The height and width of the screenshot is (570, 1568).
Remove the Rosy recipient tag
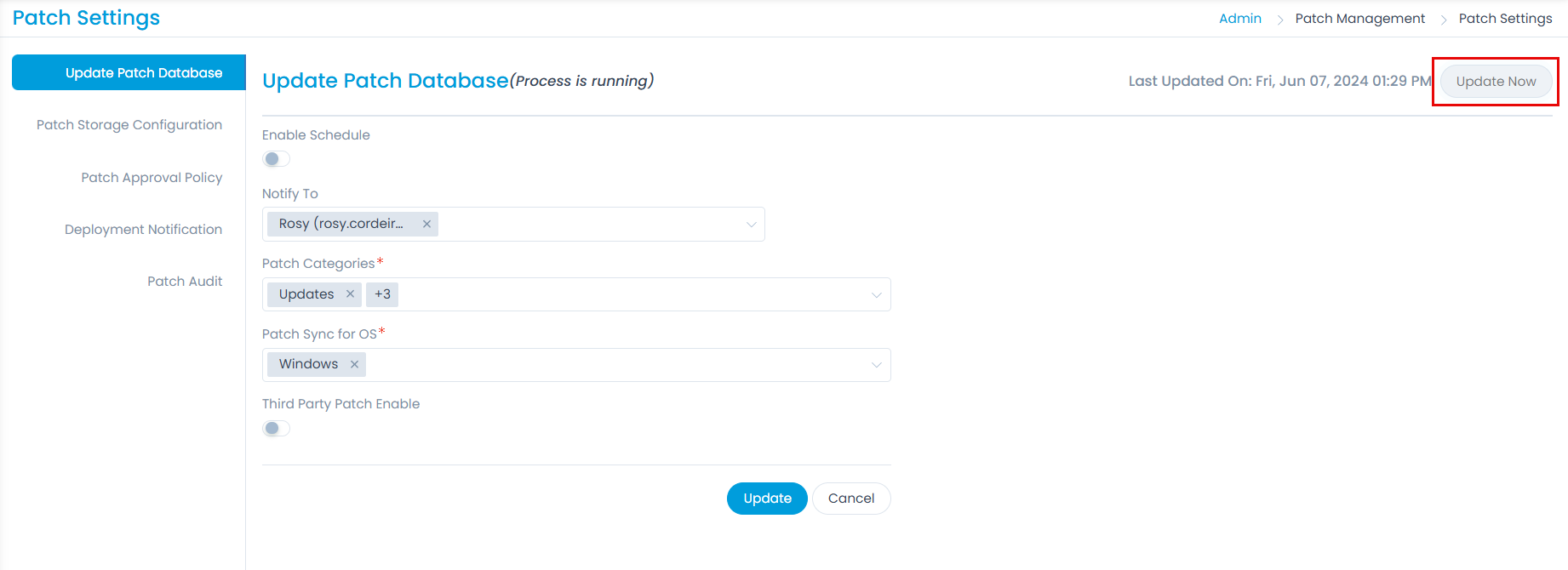426,224
